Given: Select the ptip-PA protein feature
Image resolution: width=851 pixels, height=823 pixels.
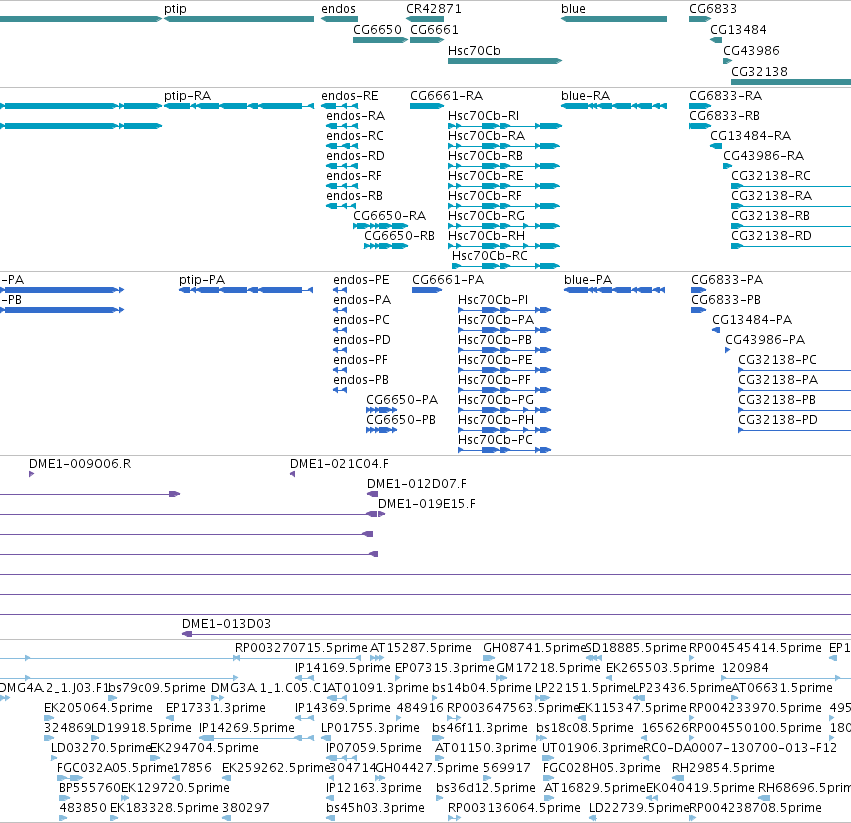Looking at the screenshot, I should pos(246,290).
